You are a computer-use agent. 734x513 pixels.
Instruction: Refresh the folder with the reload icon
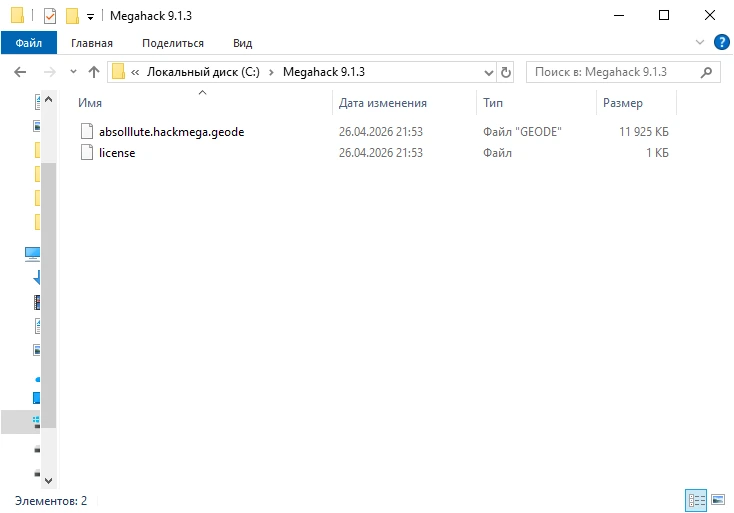click(506, 73)
